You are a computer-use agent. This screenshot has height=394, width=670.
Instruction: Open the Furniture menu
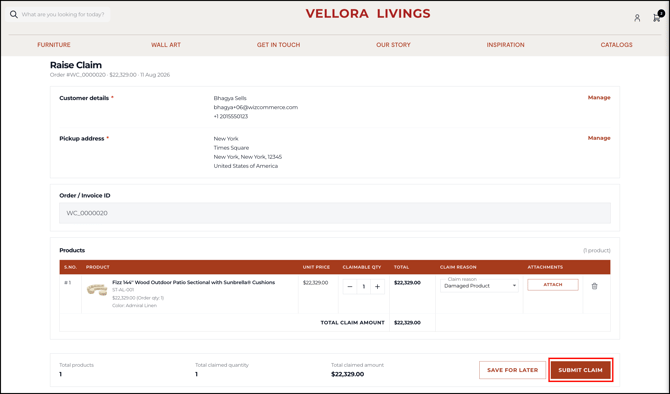click(x=54, y=45)
